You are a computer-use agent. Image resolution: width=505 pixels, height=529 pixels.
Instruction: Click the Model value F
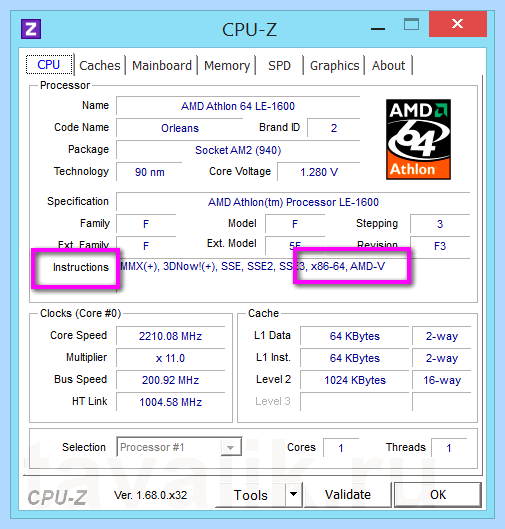point(295,224)
